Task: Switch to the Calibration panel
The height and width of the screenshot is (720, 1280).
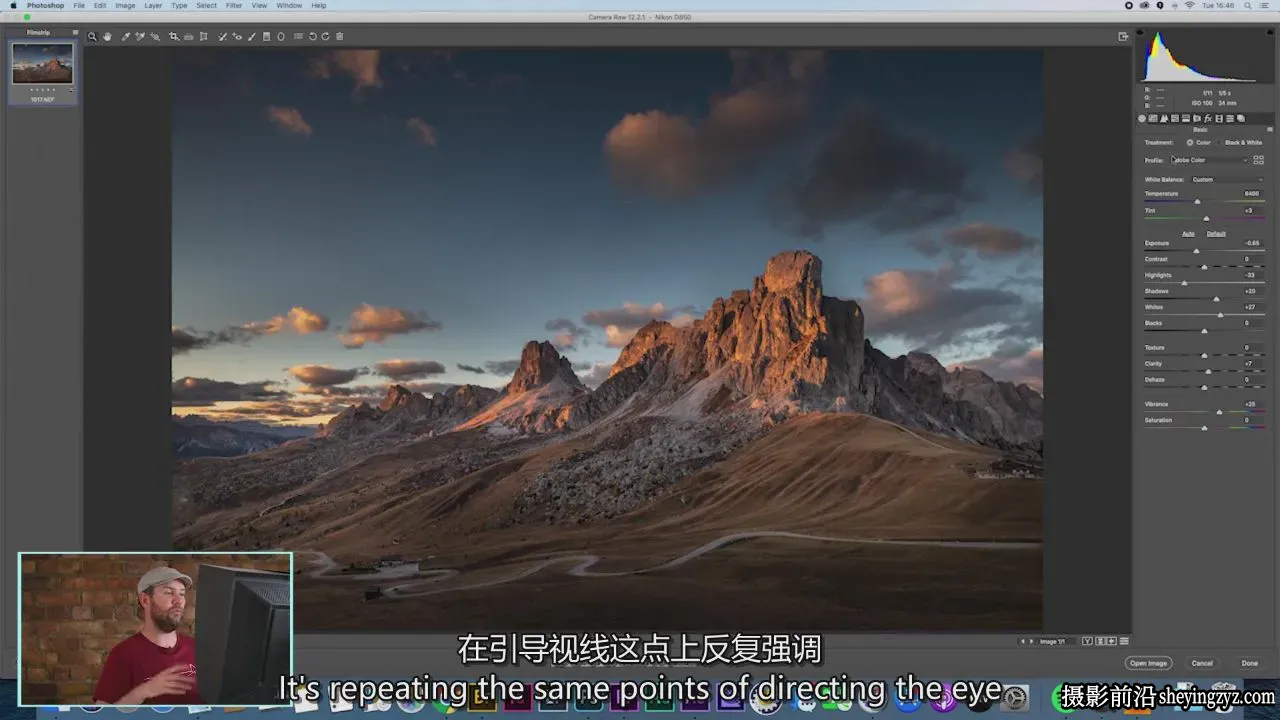Action: 1219,118
